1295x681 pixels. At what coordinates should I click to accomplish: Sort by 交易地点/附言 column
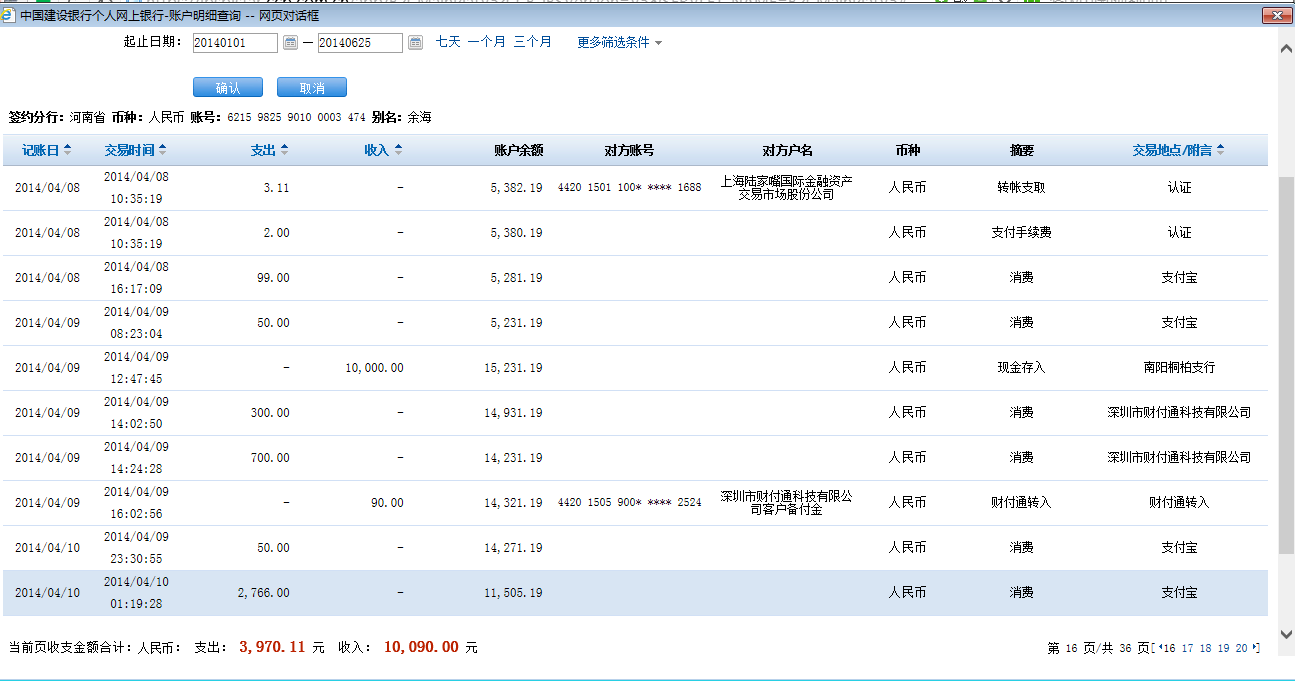click(1178, 150)
